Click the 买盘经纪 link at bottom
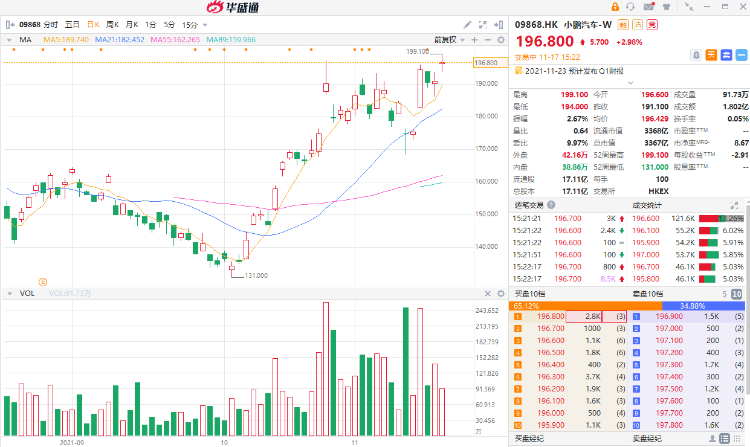Image resolution: width=750 pixels, height=447 pixels. click(x=529, y=439)
